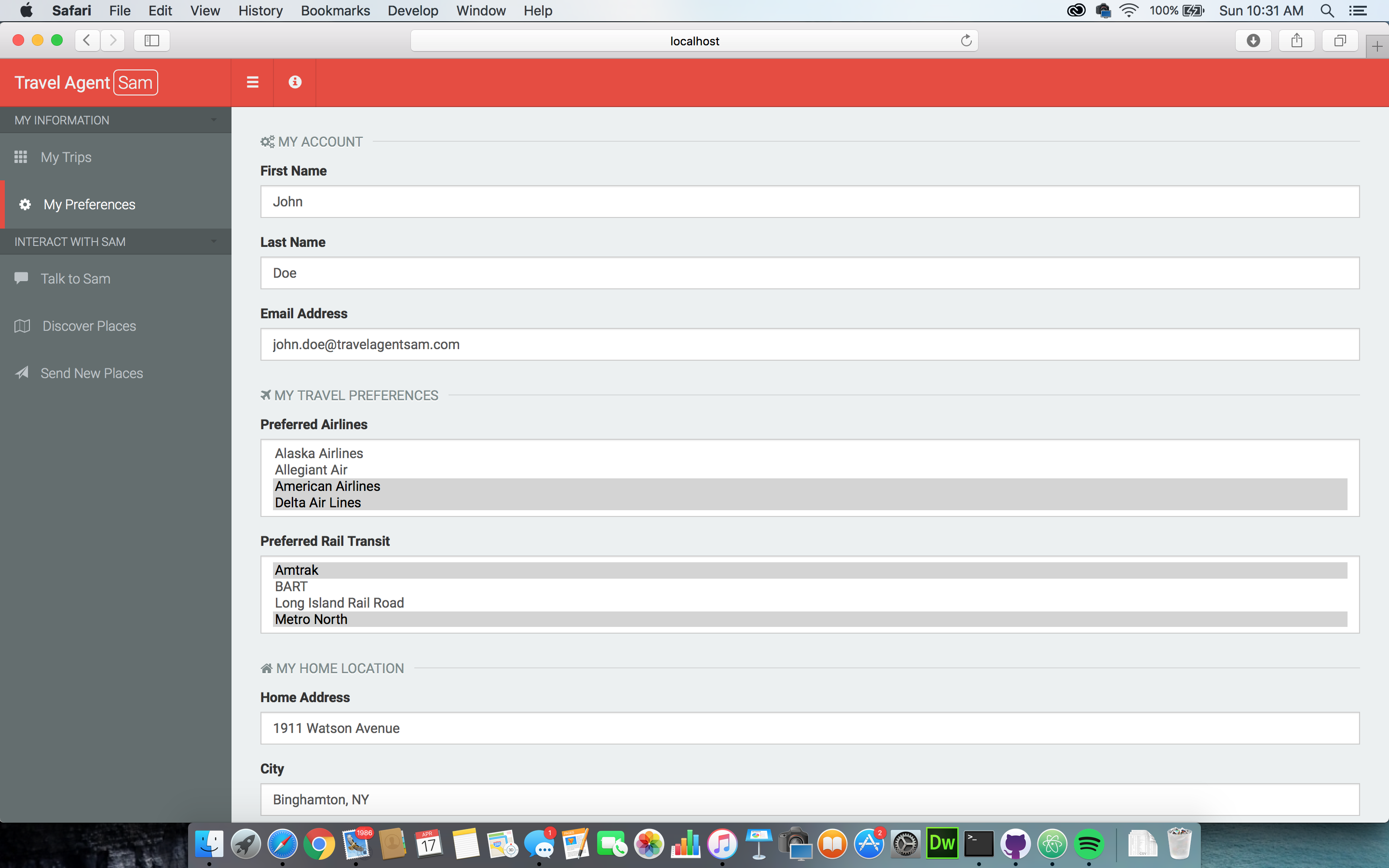Select BART in the rail transit list
This screenshot has height=868, width=1389.
click(291, 587)
